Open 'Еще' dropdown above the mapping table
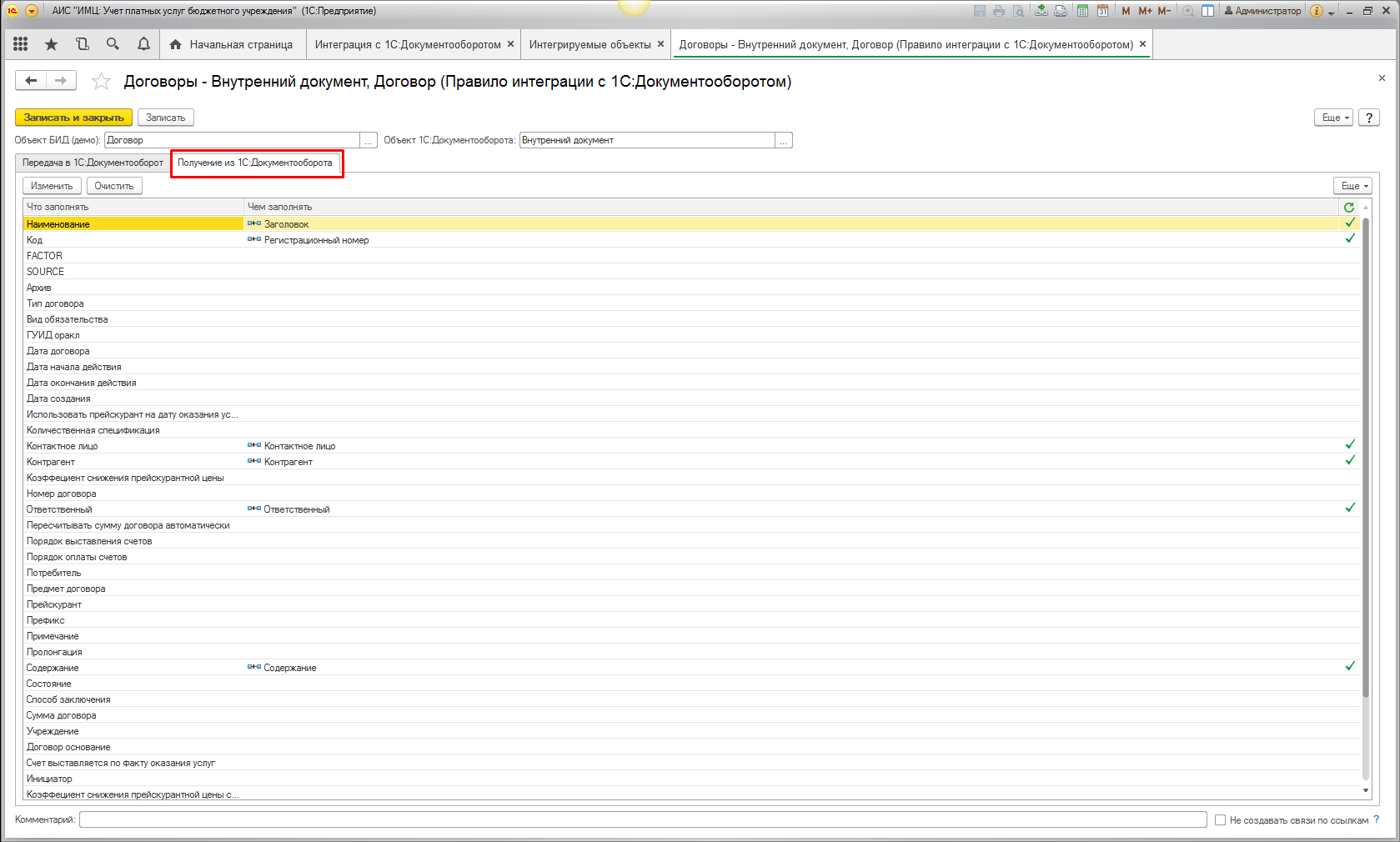 coord(1353,186)
